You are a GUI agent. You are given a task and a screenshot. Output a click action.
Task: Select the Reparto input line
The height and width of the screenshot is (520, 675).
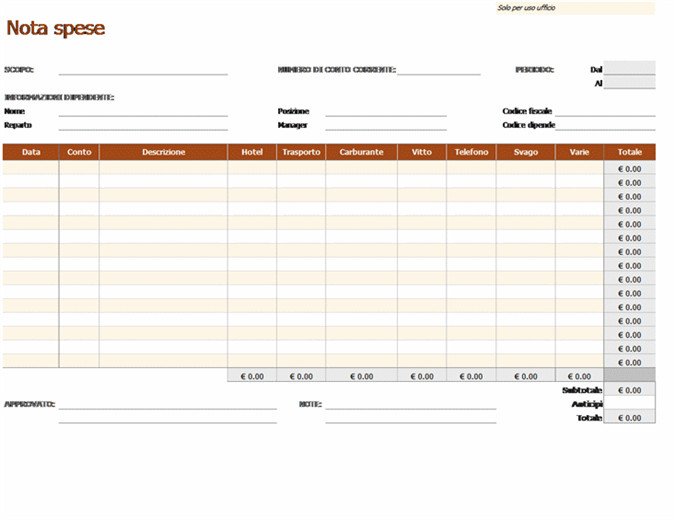click(x=143, y=125)
